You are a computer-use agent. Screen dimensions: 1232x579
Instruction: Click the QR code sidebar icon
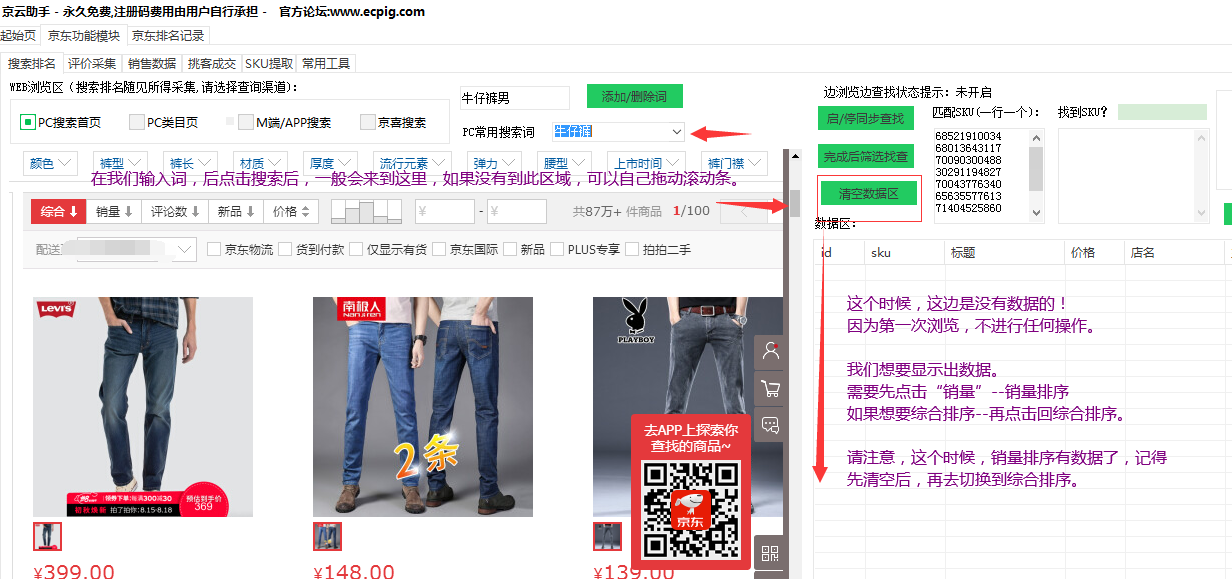click(x=770, y=553)
